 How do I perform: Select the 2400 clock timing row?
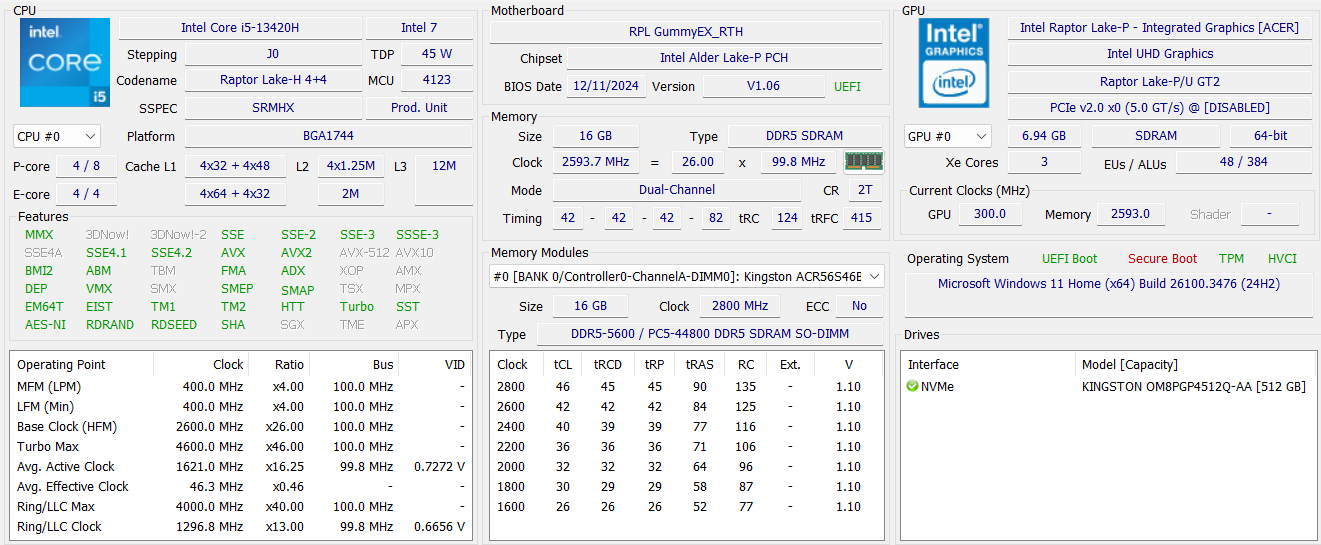coord(686,426)
